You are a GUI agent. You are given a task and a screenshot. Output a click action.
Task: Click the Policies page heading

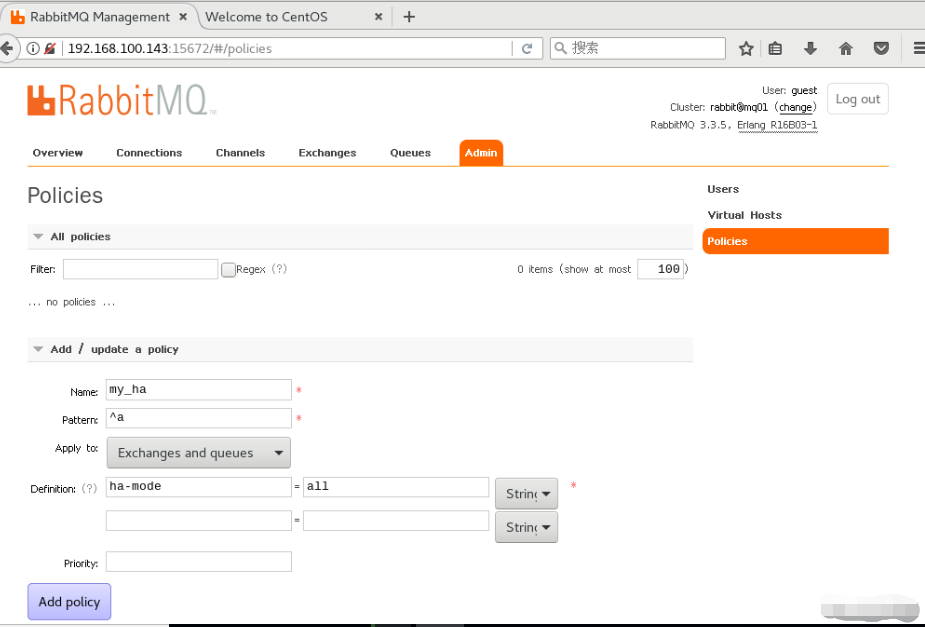tap(65, 195)
